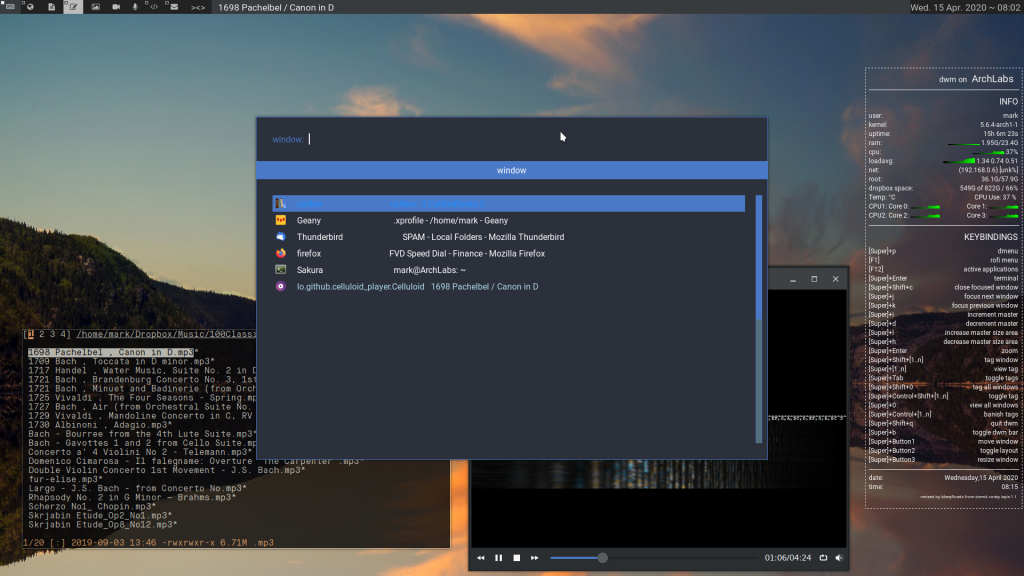
Task: Click tab 3 in terminal file manager
Action: point(53,334)
